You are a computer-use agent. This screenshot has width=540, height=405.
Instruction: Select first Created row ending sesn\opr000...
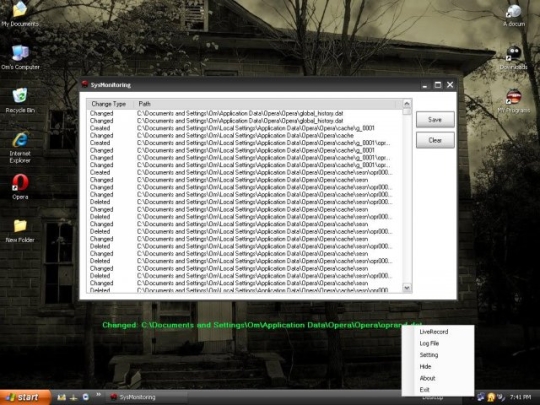[245, 172]
